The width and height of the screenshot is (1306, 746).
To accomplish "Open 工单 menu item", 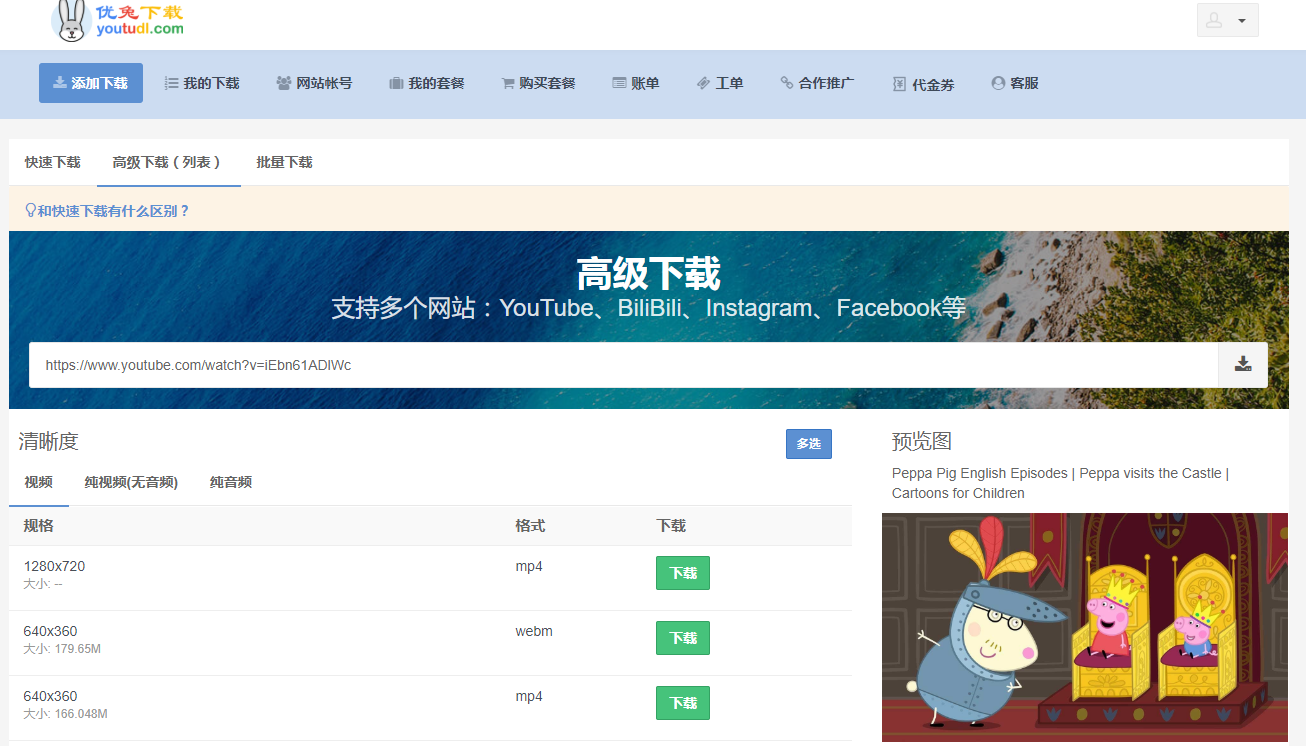I will [720, 83].
